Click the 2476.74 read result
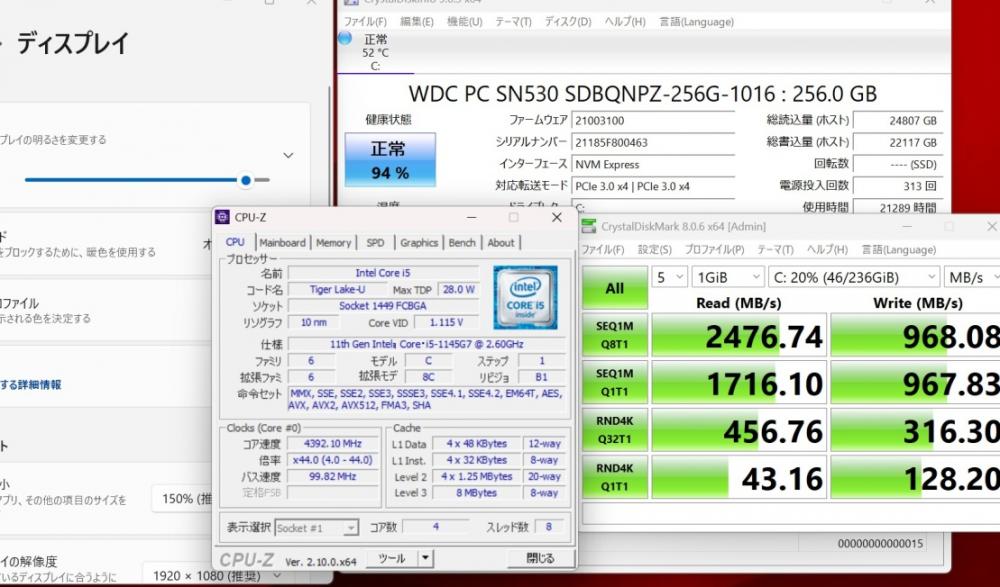This screenshot has width=1000, height=587. pos(739,336)
